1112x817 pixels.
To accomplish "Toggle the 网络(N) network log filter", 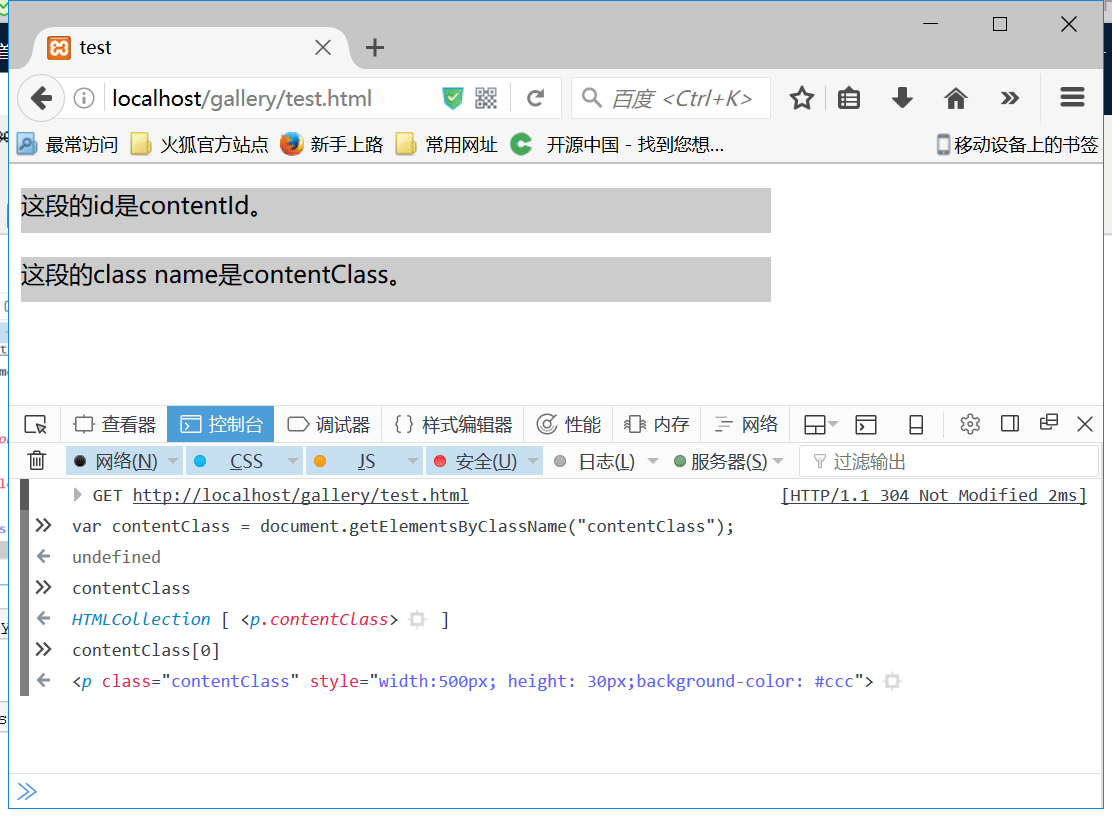I will (118, 462).
